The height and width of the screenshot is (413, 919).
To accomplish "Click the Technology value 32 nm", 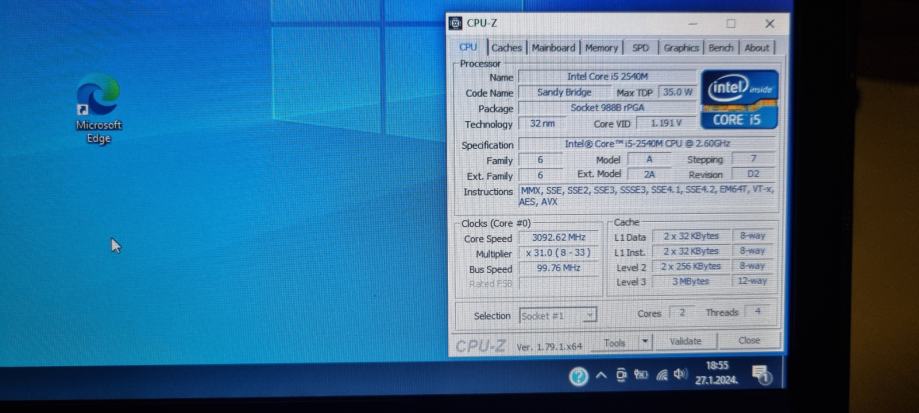I will (x=542, y=124).
